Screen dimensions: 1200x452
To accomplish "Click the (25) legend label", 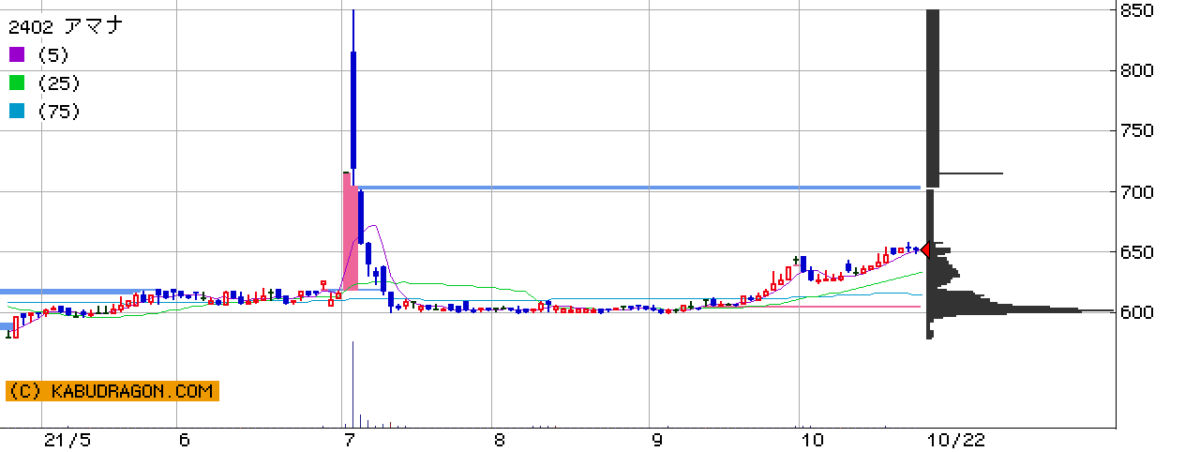I will pyautogui.click(x=58, y=84).
